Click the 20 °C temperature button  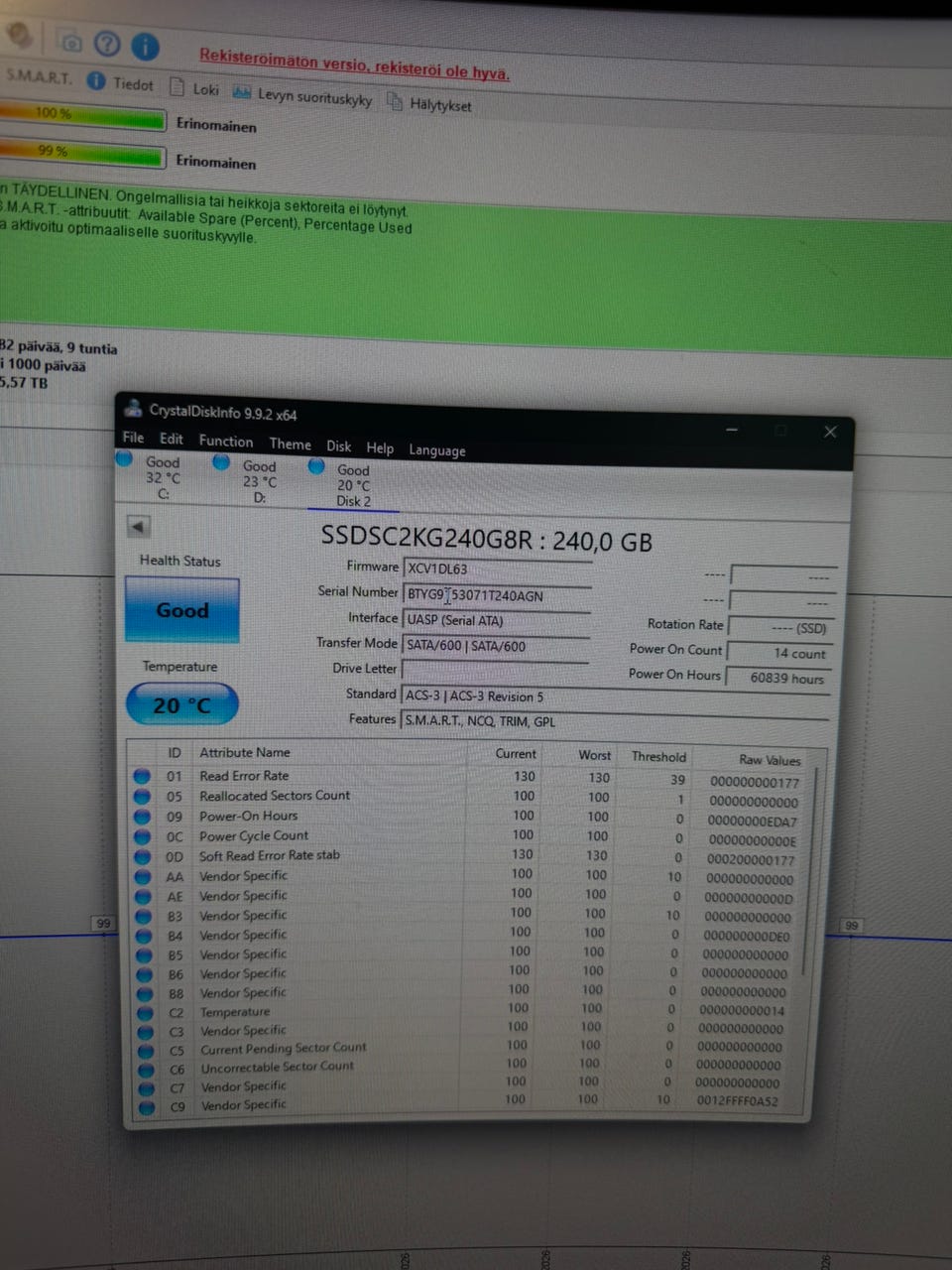click(182, 705)
